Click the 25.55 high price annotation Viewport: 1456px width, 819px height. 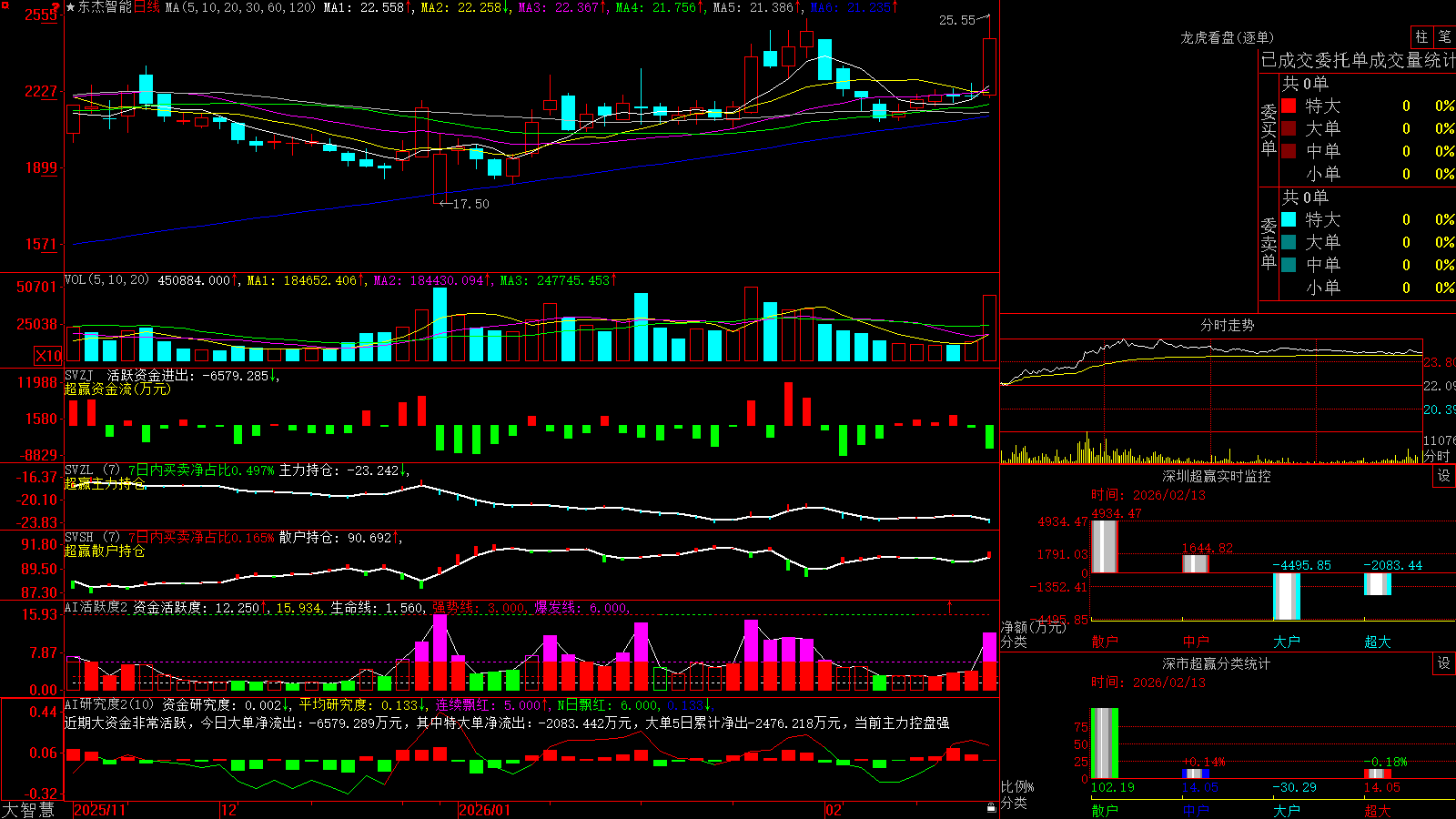(x=957, y=20)
